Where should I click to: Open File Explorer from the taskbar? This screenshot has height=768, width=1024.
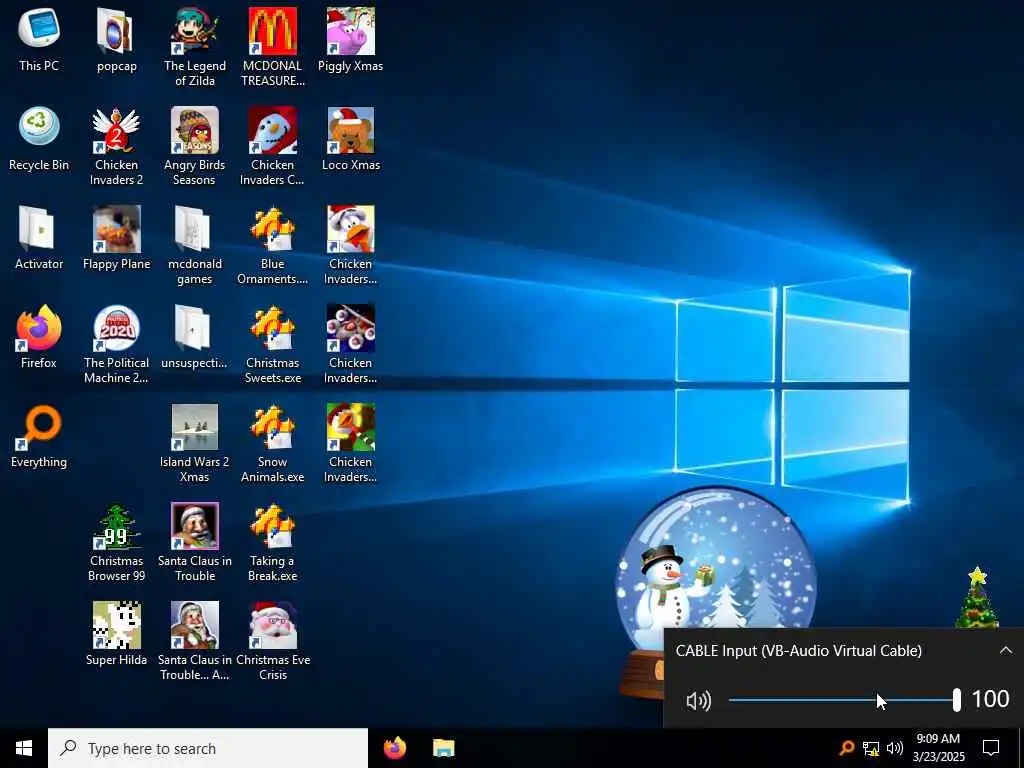pos(443,748)
